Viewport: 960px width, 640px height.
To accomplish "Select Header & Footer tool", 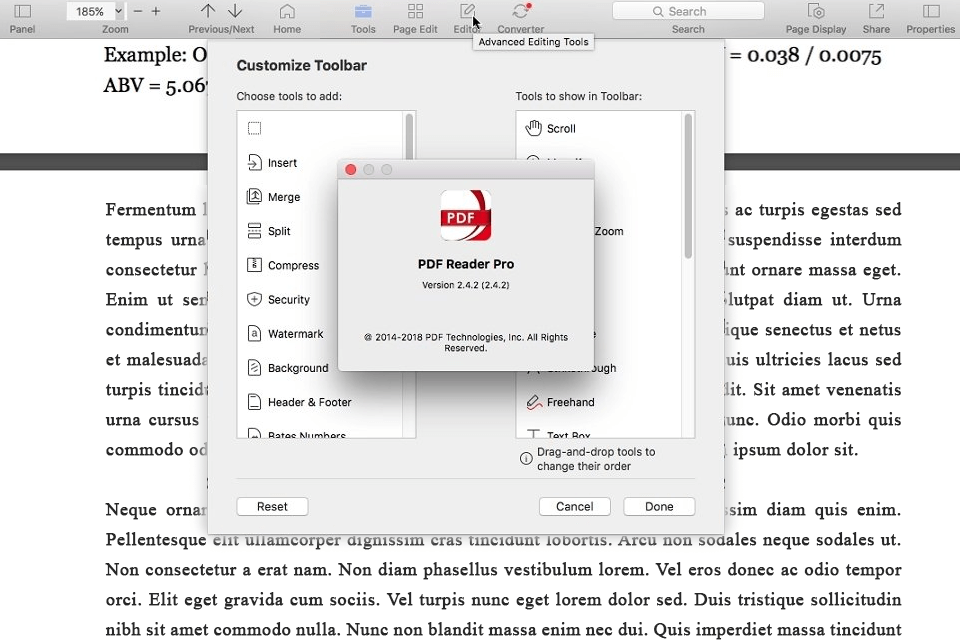I will pyautogui.click(x=319, y=402).
